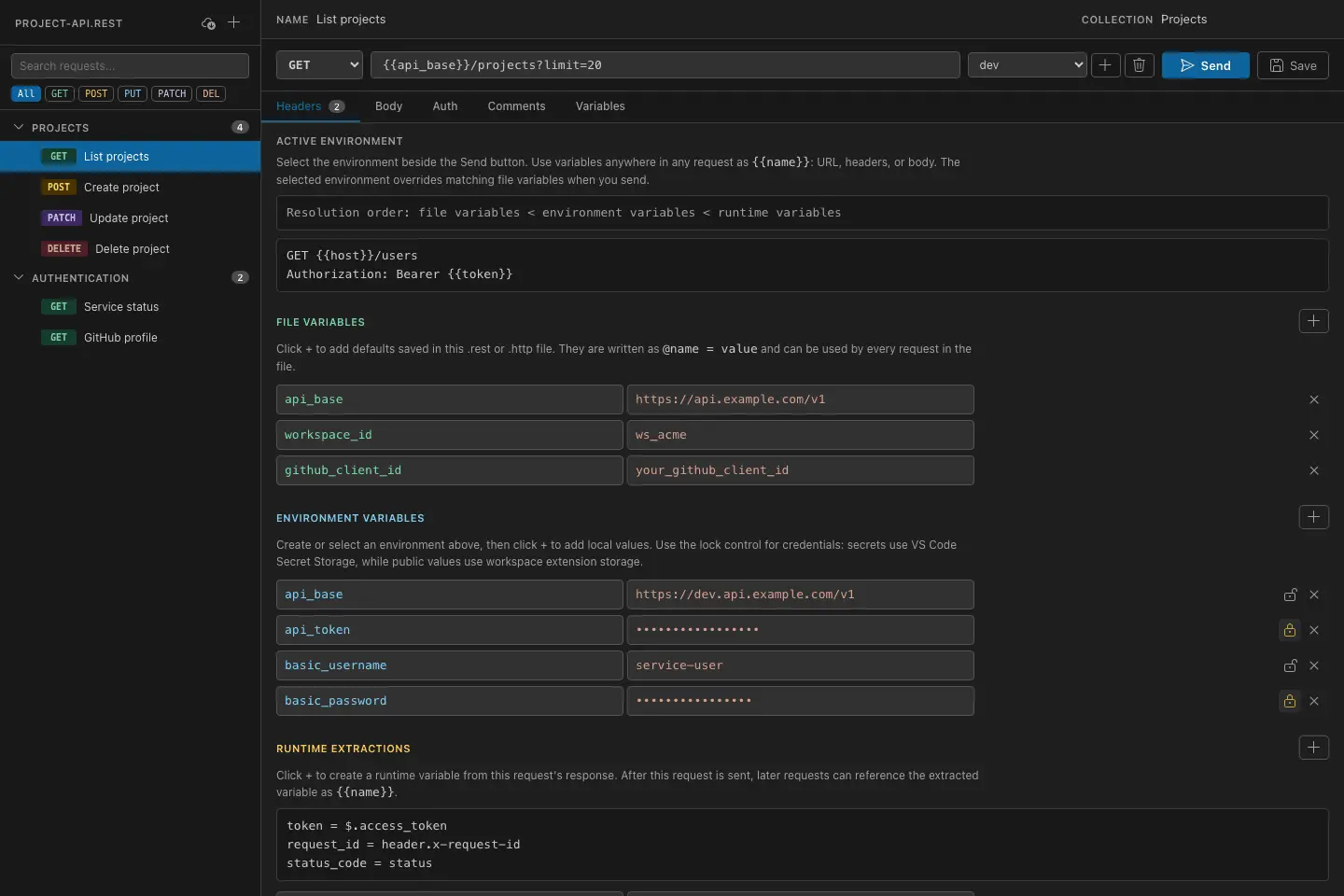Add new request with sidebar plus icon

coord(234,22)
